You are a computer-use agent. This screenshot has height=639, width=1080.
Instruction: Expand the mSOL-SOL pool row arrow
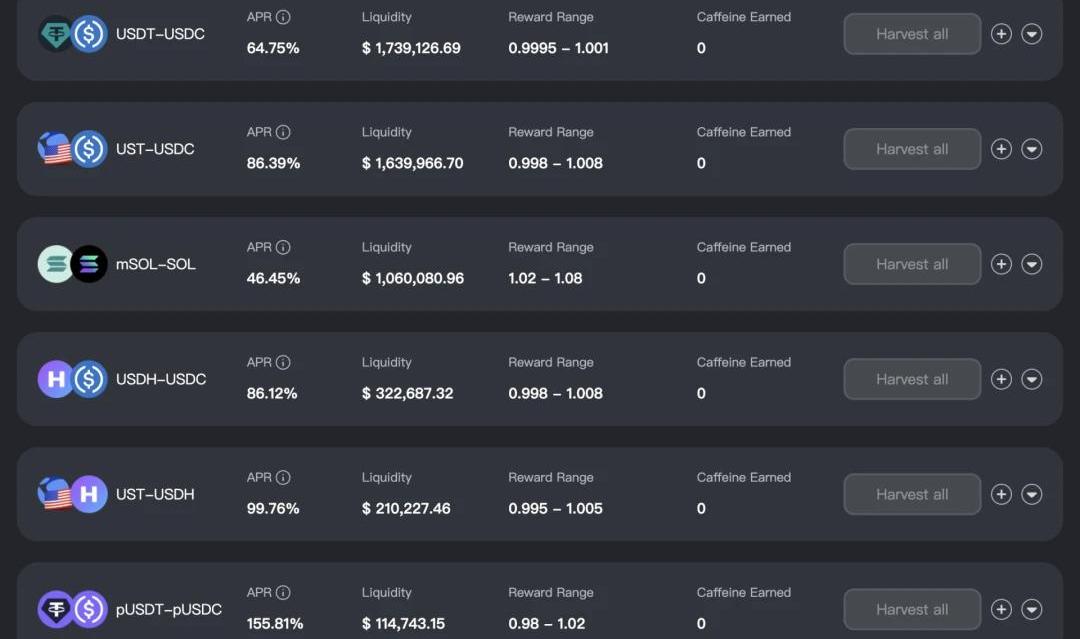pyautogui.click(x=1031, y=264)
